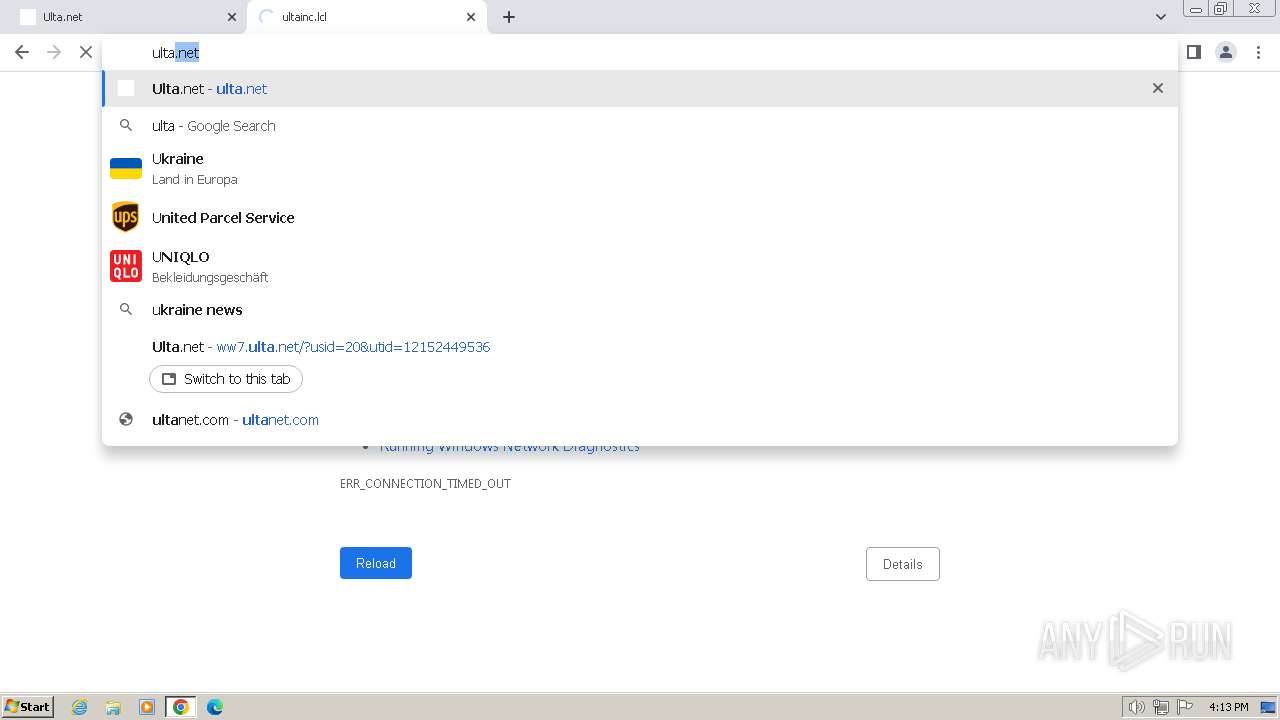Click the search icon beside ukraine news
The image size is (1280, 720).
[x=126, y=310]
